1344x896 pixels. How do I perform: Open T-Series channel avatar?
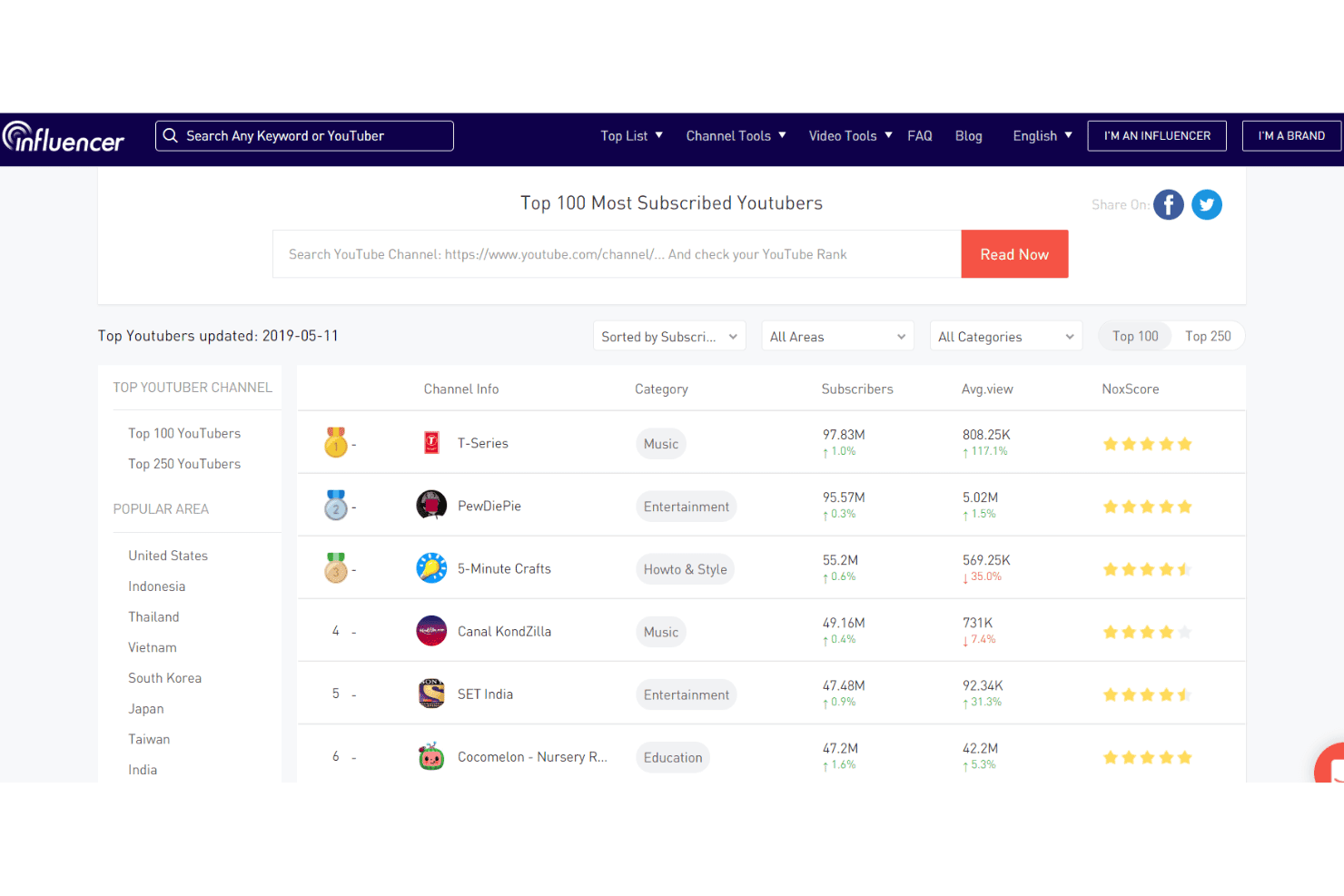(x=431, y=443)
